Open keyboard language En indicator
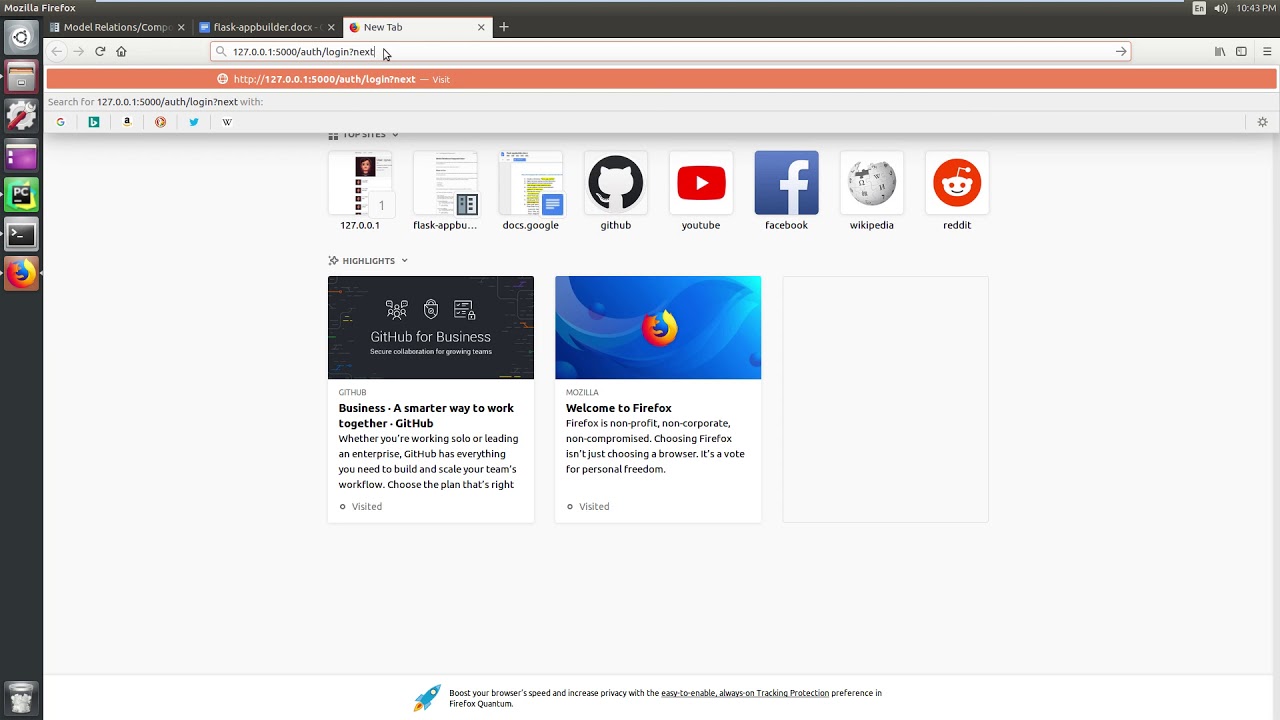Image resolution: width=1280 pixels, height=720 pixels. pyautogui.click(x=1199, y=8)
